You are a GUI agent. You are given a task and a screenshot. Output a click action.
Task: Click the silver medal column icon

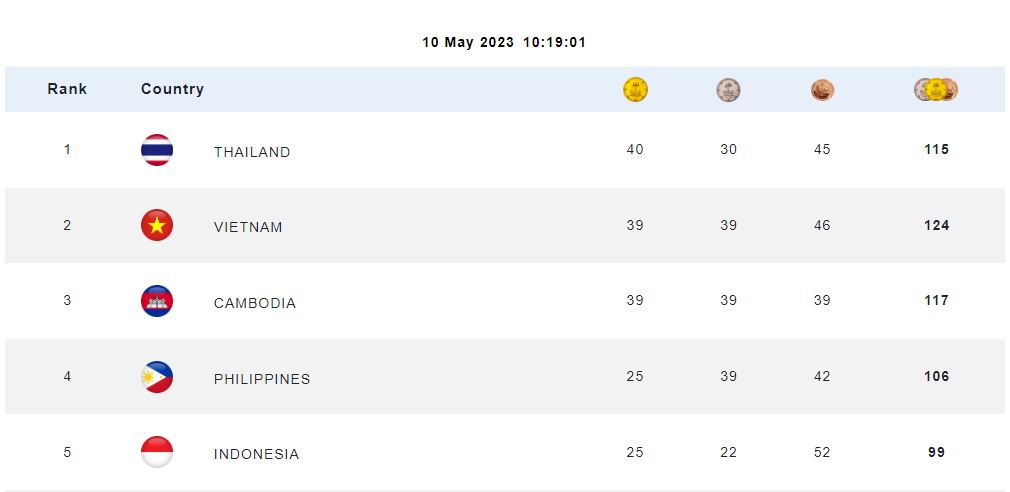[x=728, y=90]
